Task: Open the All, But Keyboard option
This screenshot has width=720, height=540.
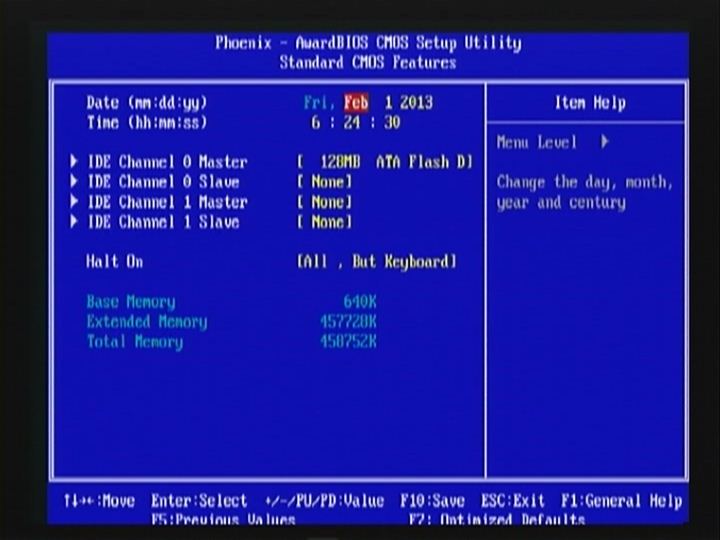Action: click(x=377, y=262)
